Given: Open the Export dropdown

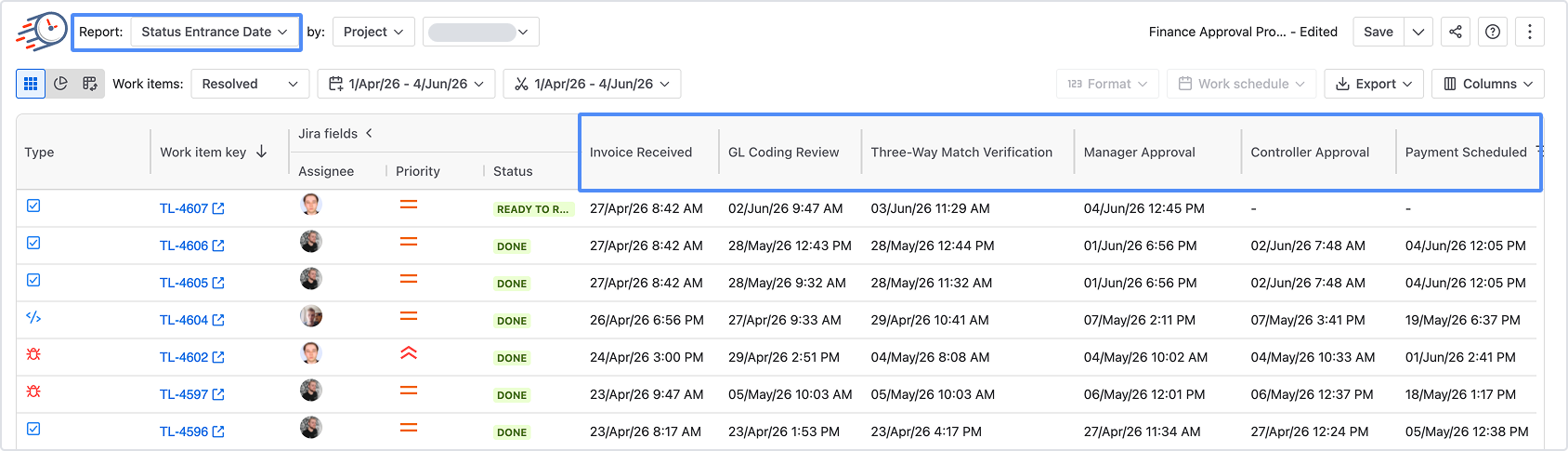Looking at the screenshot, I should coord(1374,84).
